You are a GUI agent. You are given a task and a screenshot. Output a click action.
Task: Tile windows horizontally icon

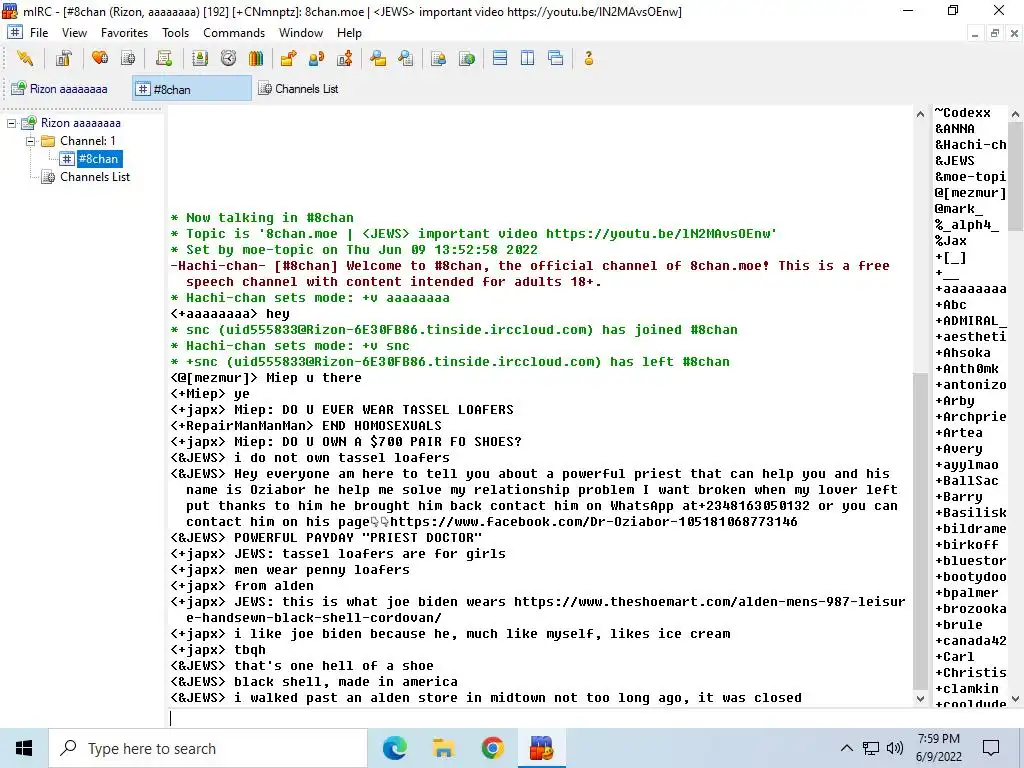click(x=500, y=59)
